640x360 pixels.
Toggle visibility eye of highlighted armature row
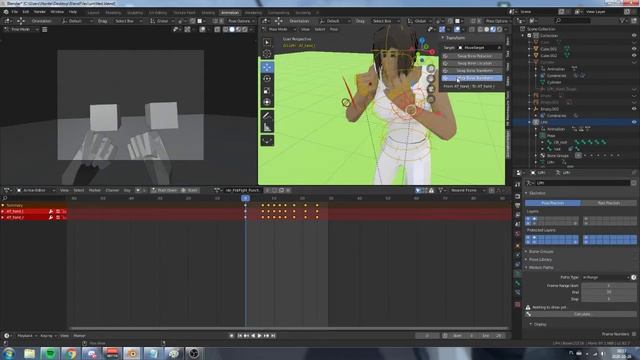click(634, 122)
